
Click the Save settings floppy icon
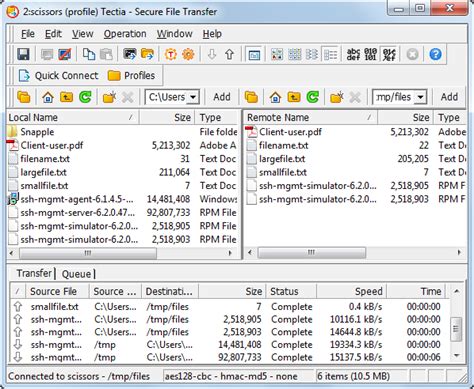click(x=23, y=54)
